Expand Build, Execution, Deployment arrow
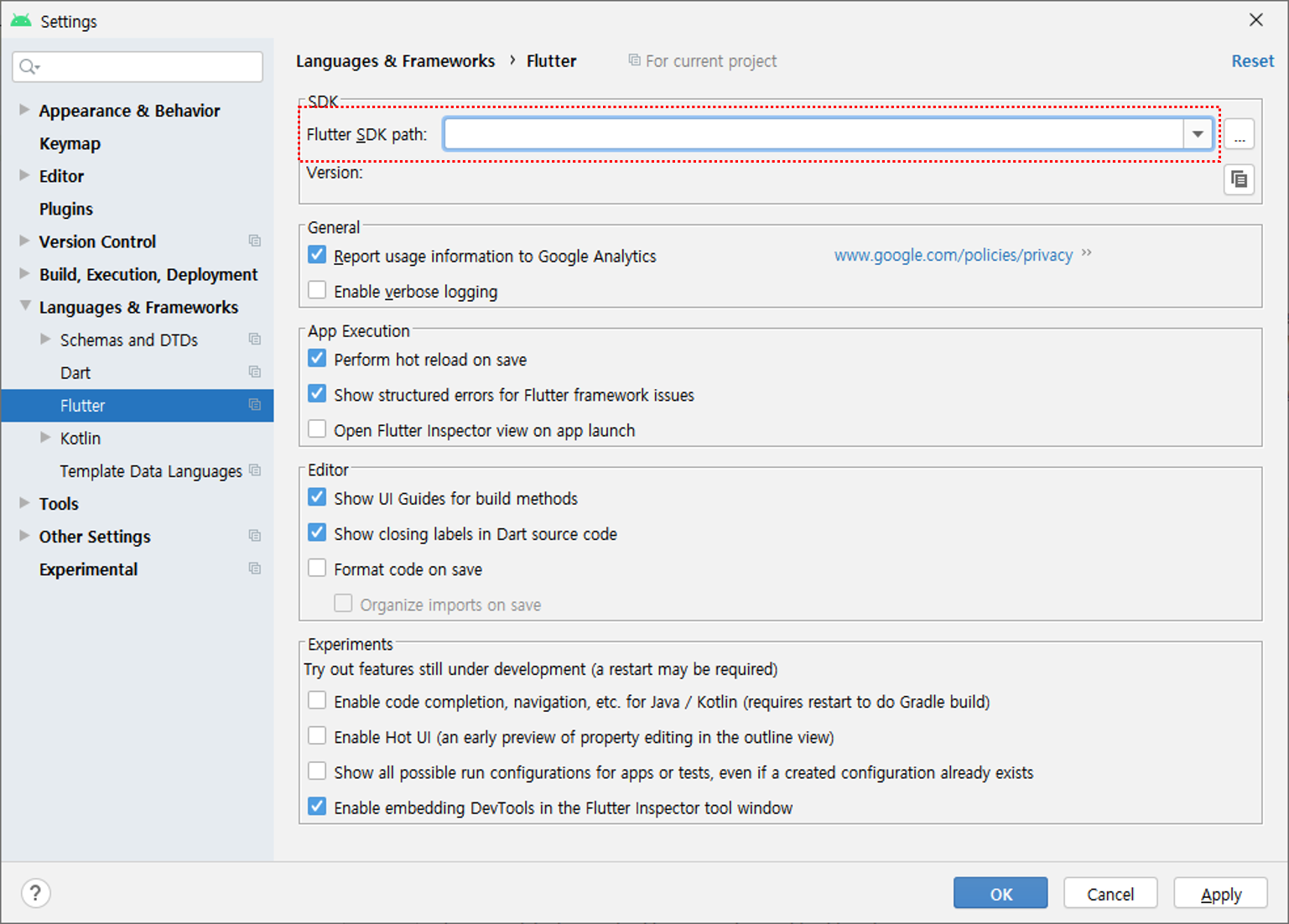1289x924 pixels. tap(24, 273)
